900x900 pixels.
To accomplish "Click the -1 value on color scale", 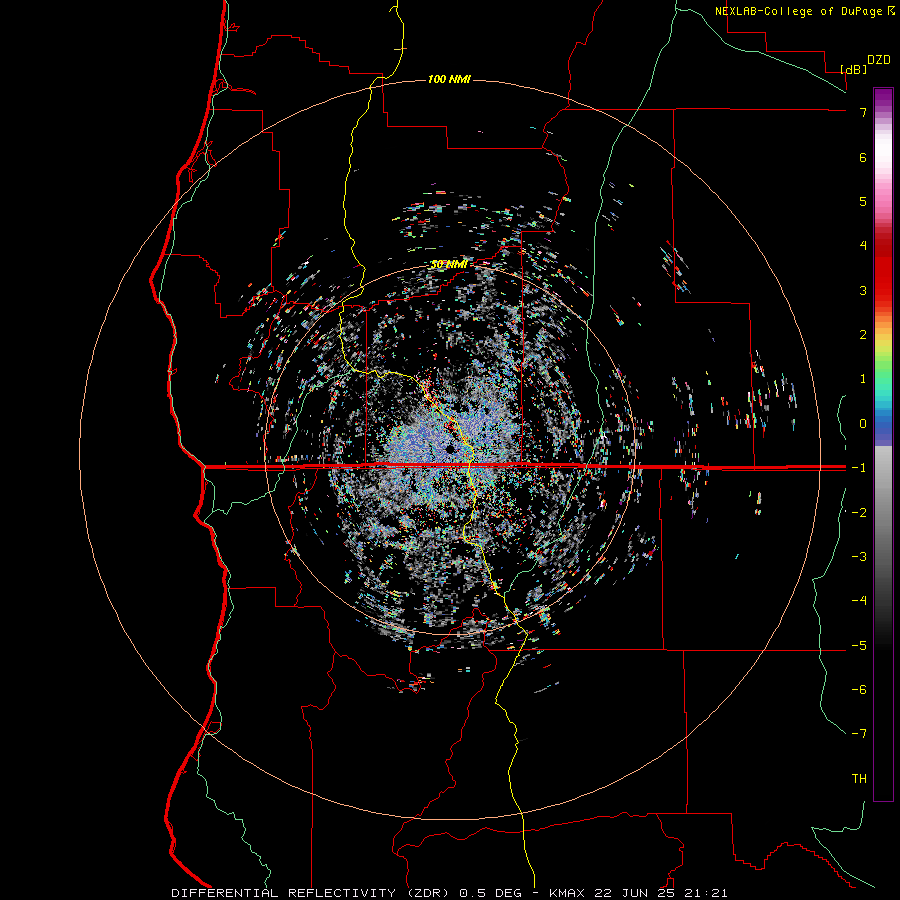I will point(859,468).
